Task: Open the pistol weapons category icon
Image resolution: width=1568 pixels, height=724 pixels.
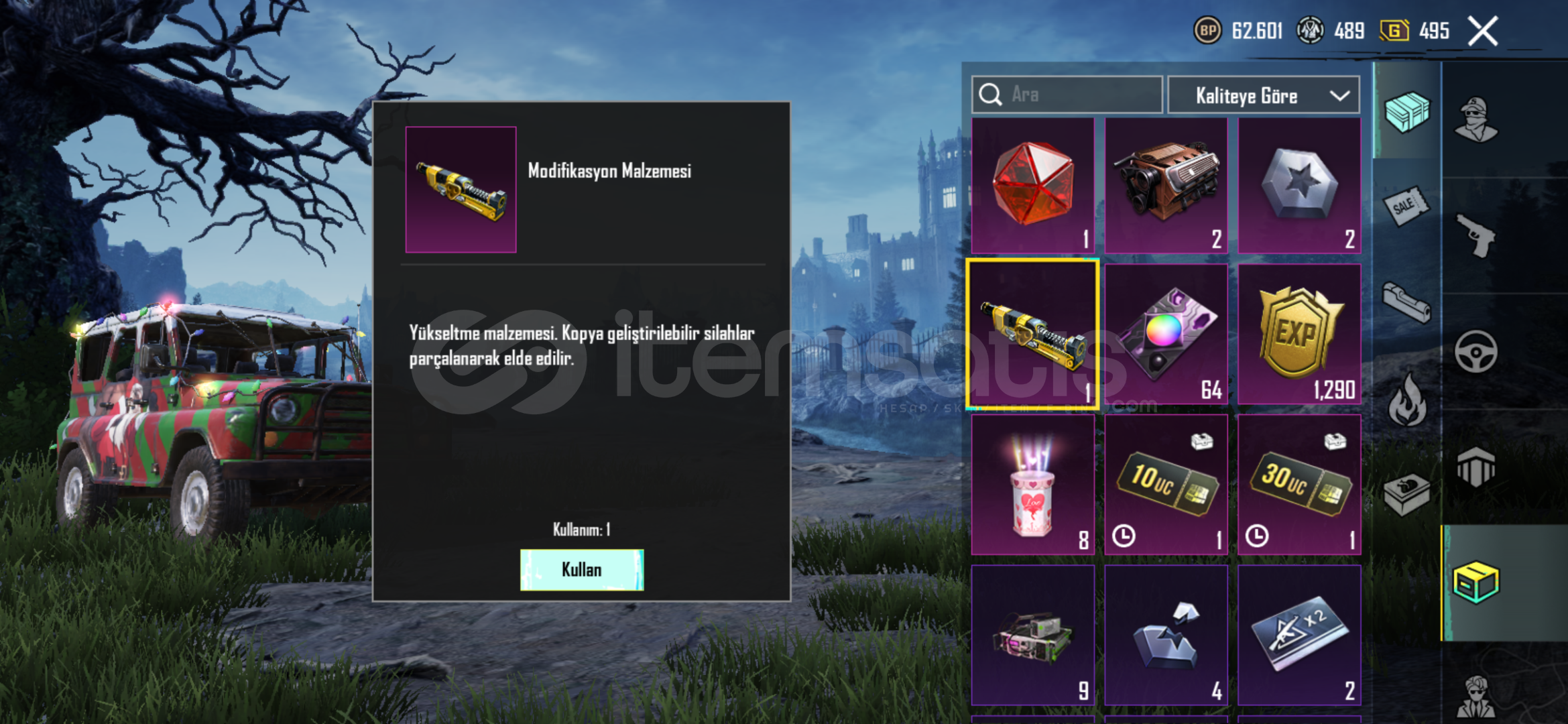Action: click(1477, 235)
